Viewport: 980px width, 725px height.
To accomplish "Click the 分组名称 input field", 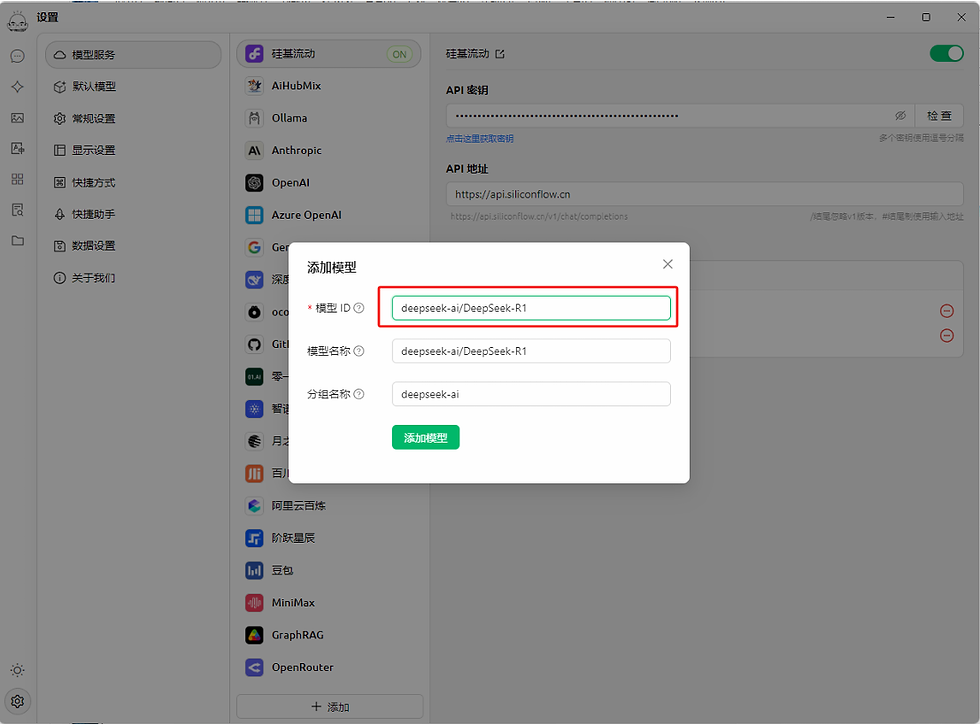I will (x=531, y=394).
